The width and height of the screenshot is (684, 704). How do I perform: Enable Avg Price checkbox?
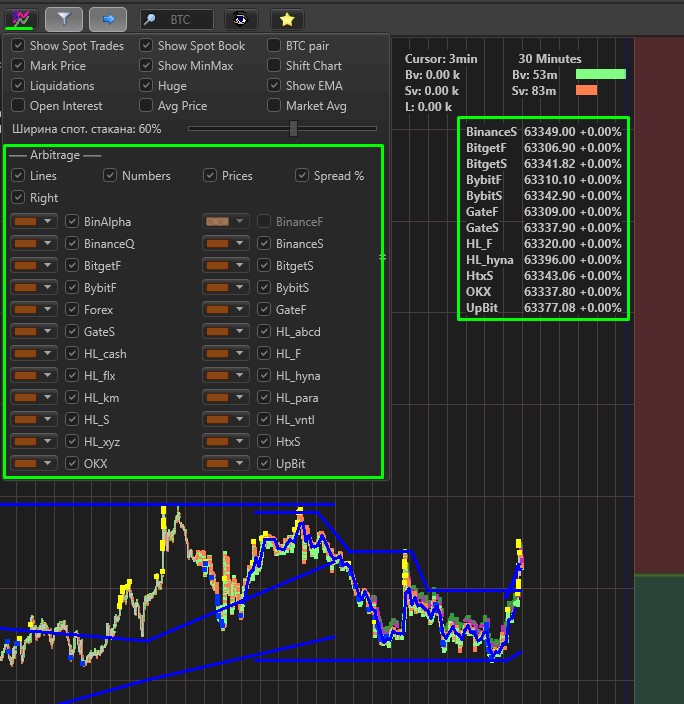(146, 106)
